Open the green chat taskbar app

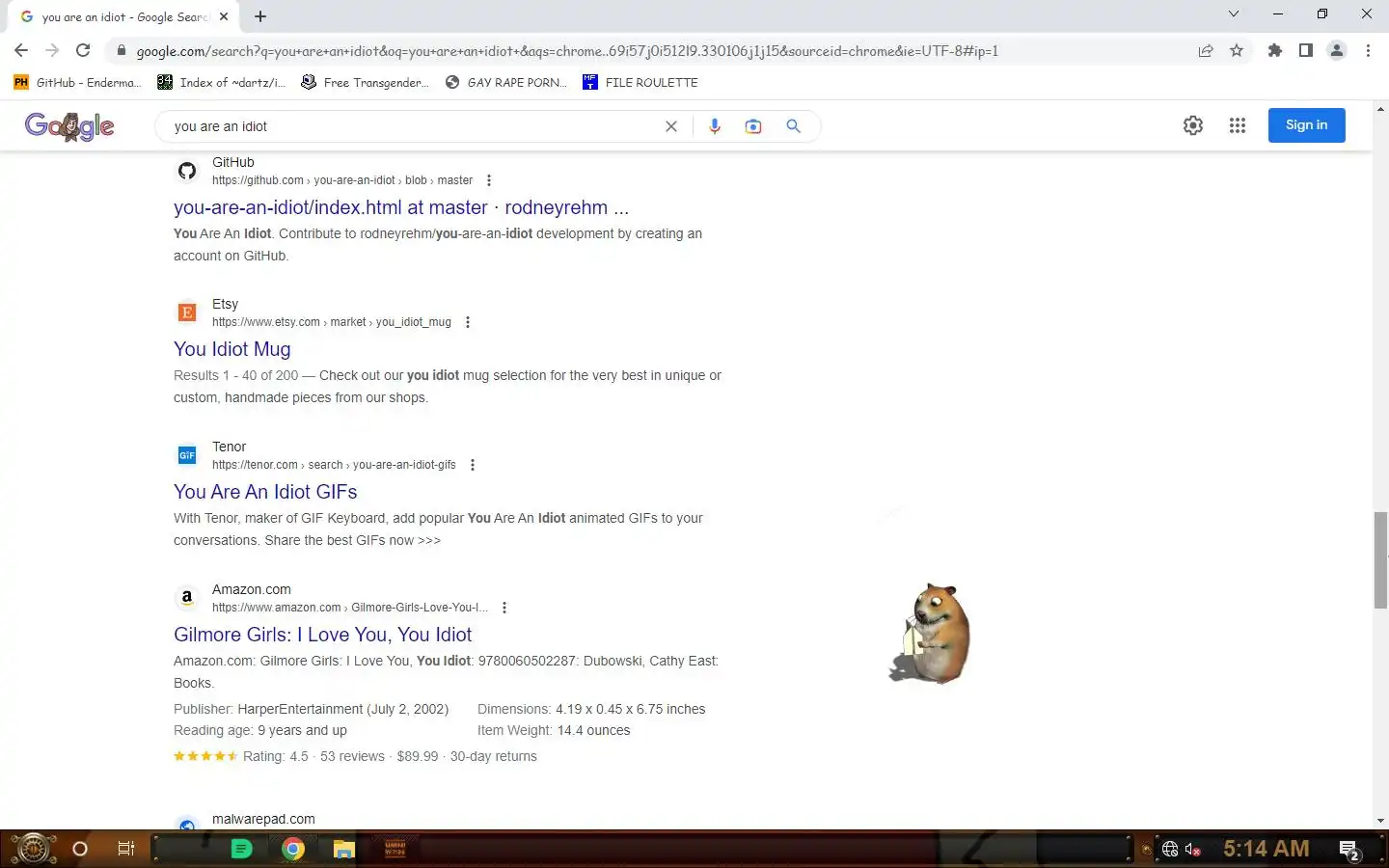[x=242, y=849]
